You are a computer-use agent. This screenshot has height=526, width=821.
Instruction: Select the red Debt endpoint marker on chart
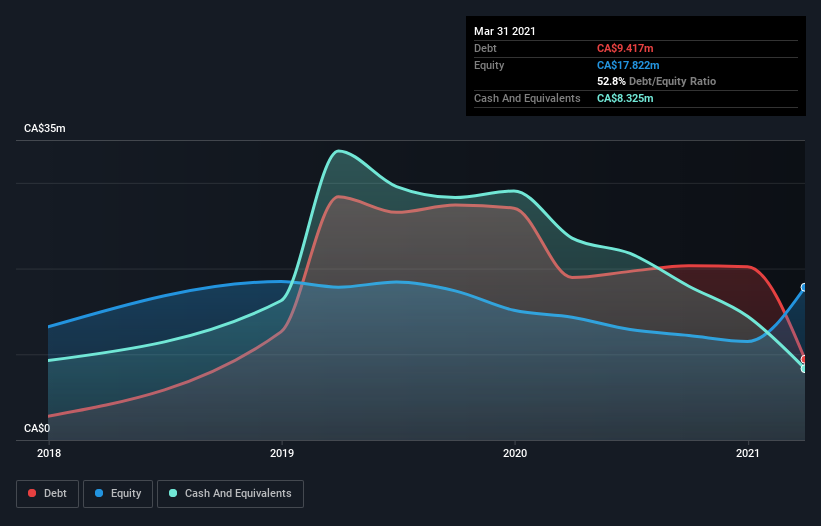click(804, 360)
